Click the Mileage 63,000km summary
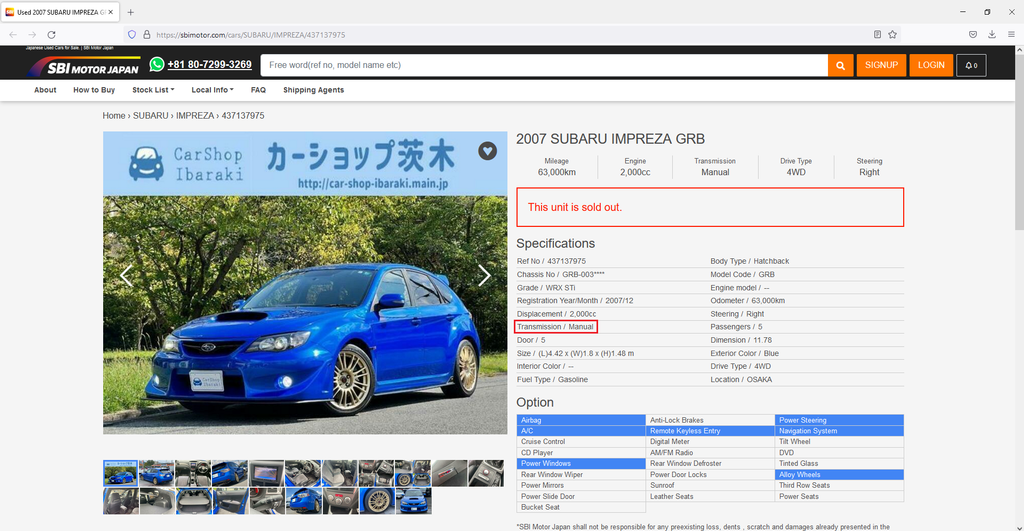Screen dimensions: 1024x531 point(556,167)
